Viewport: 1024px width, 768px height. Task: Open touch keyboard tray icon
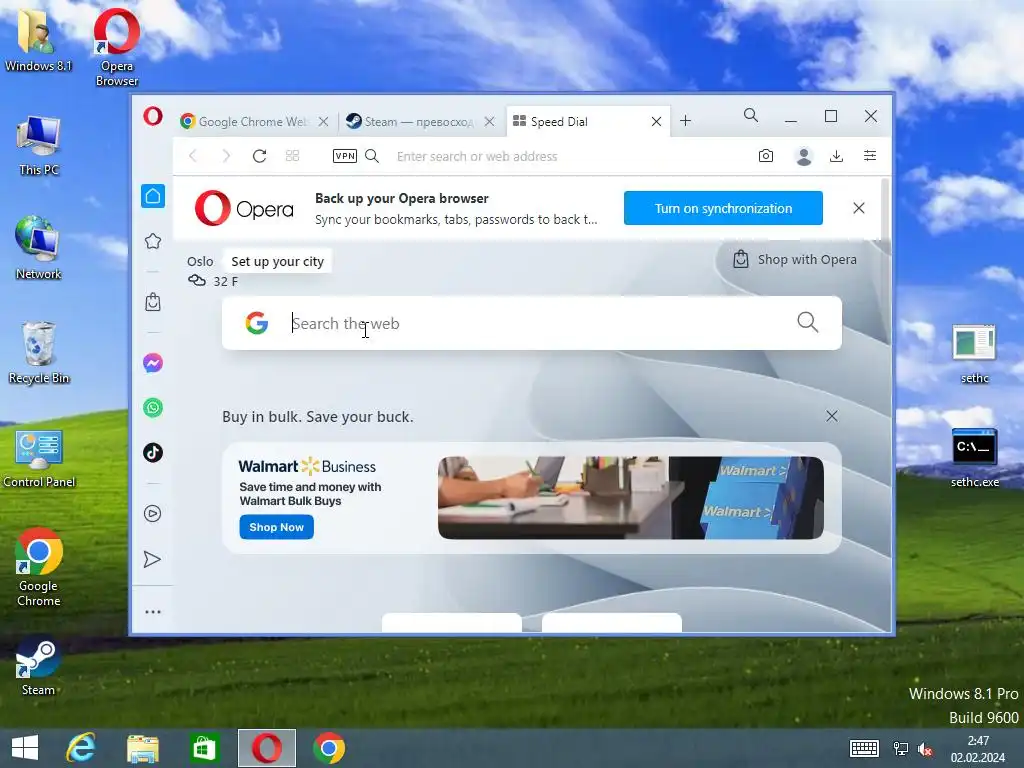point(864,748)
